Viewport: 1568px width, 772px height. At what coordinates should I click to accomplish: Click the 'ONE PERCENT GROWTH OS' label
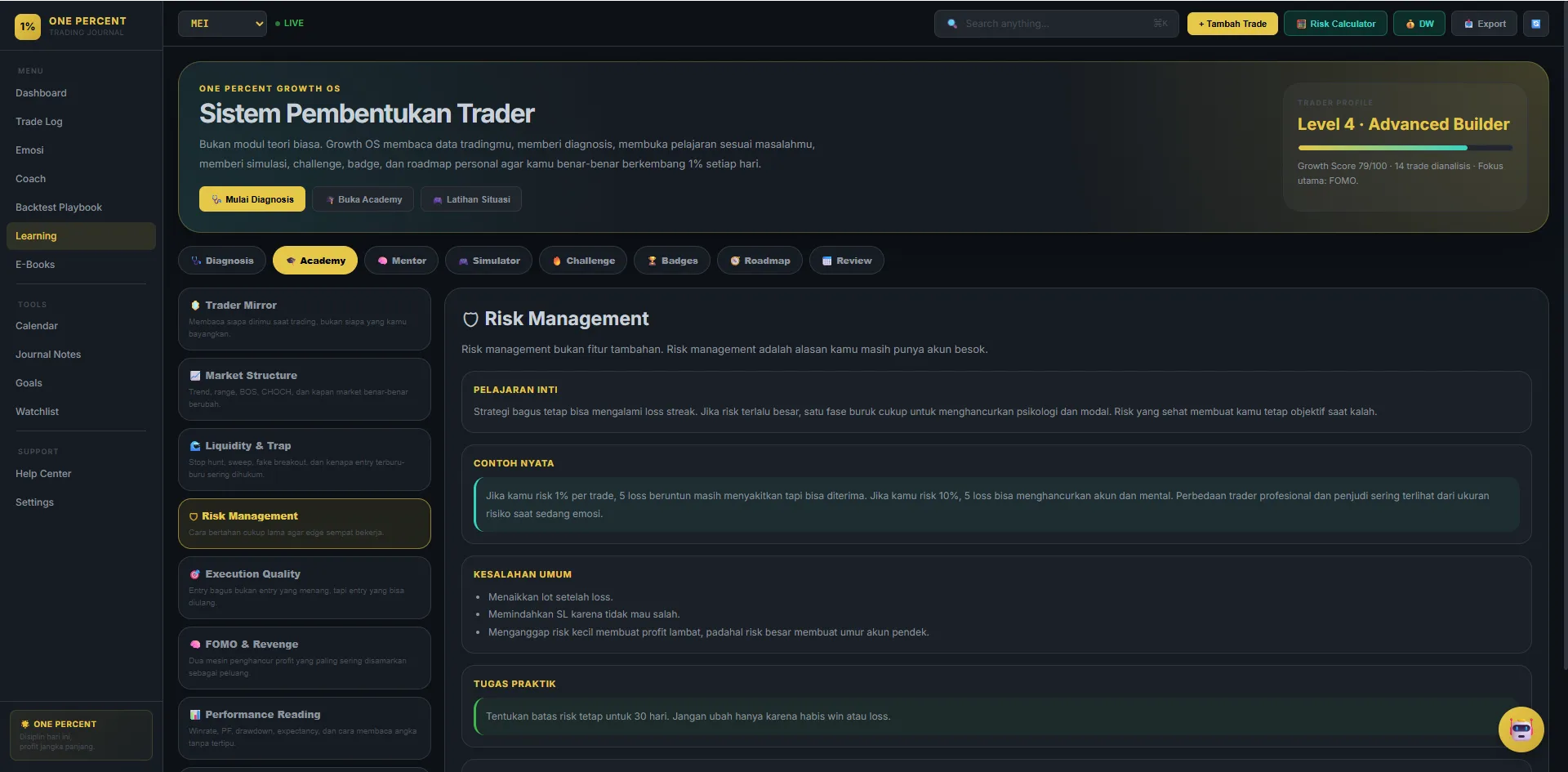coord(269,88)
